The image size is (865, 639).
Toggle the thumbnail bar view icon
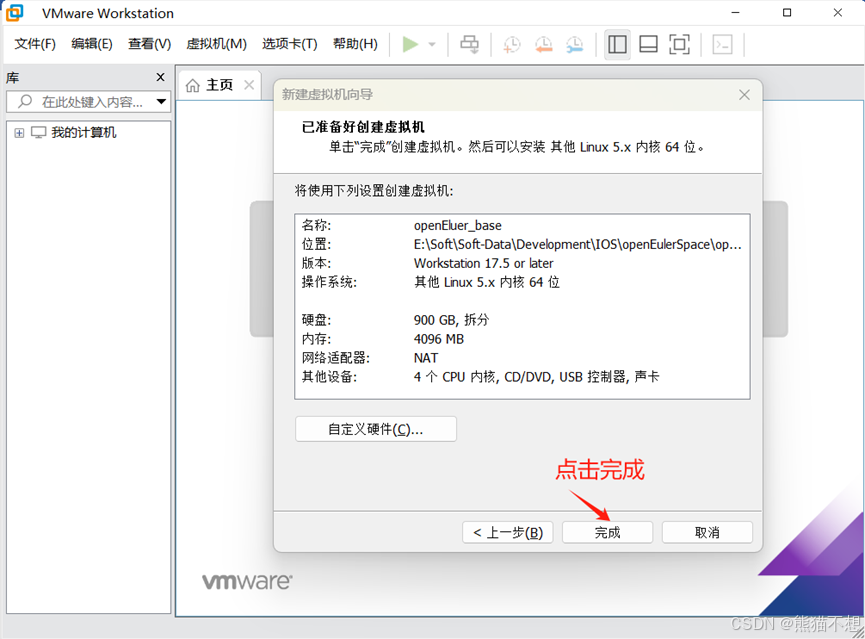648,44
